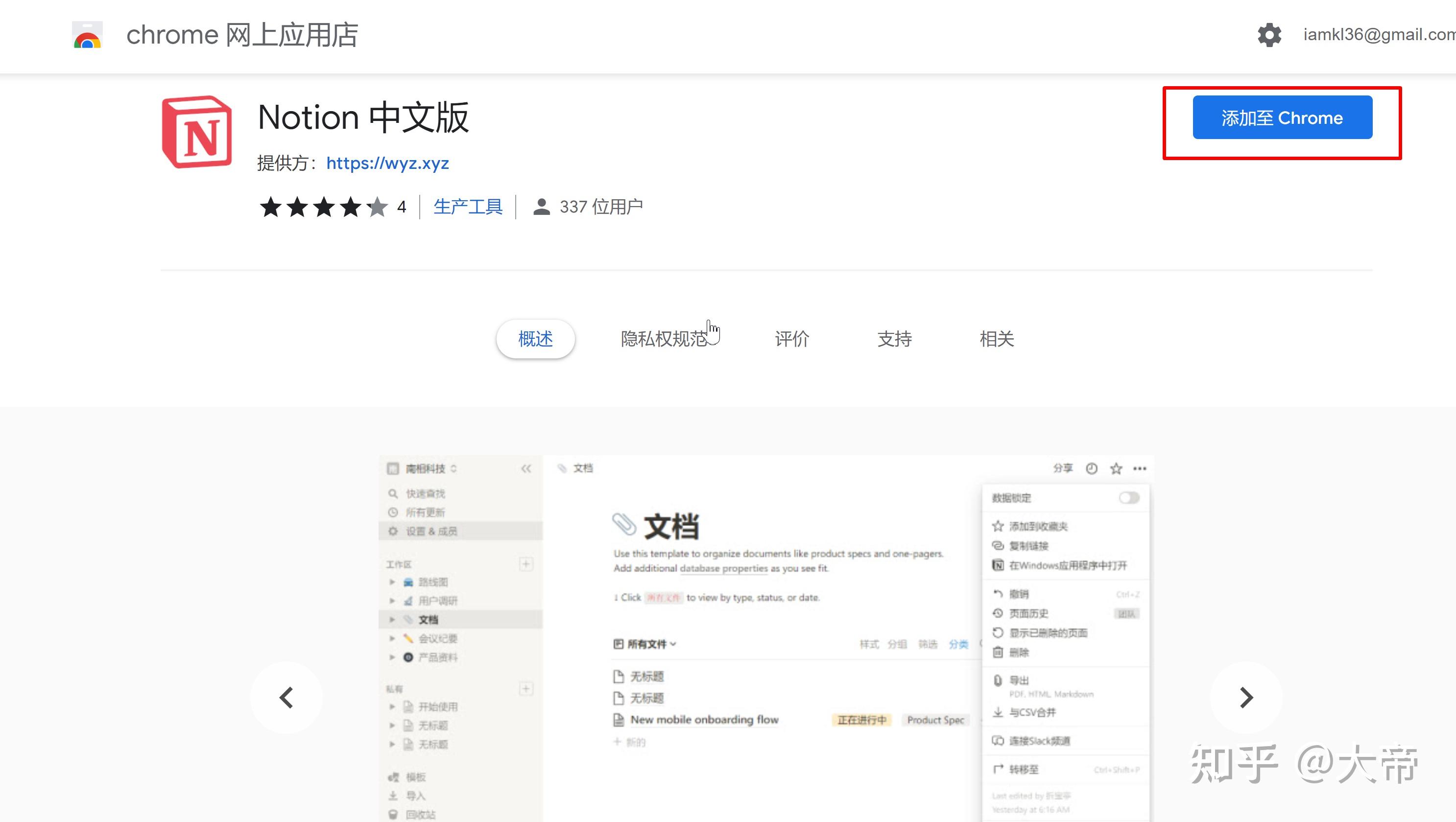The image size is (1456, 822).
Task: Click the user silhouette icon beside 337
Action: click(x=542, y=207)
